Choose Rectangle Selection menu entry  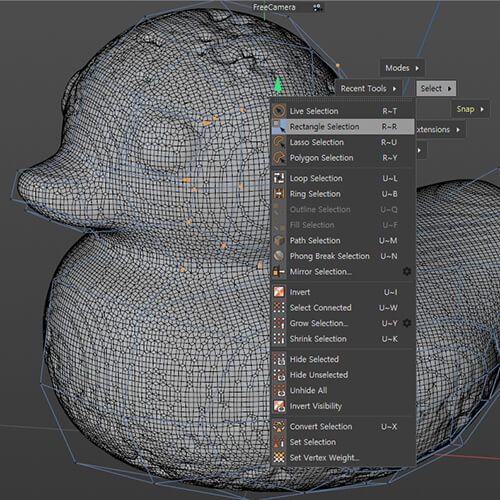[x=343, y=127]
